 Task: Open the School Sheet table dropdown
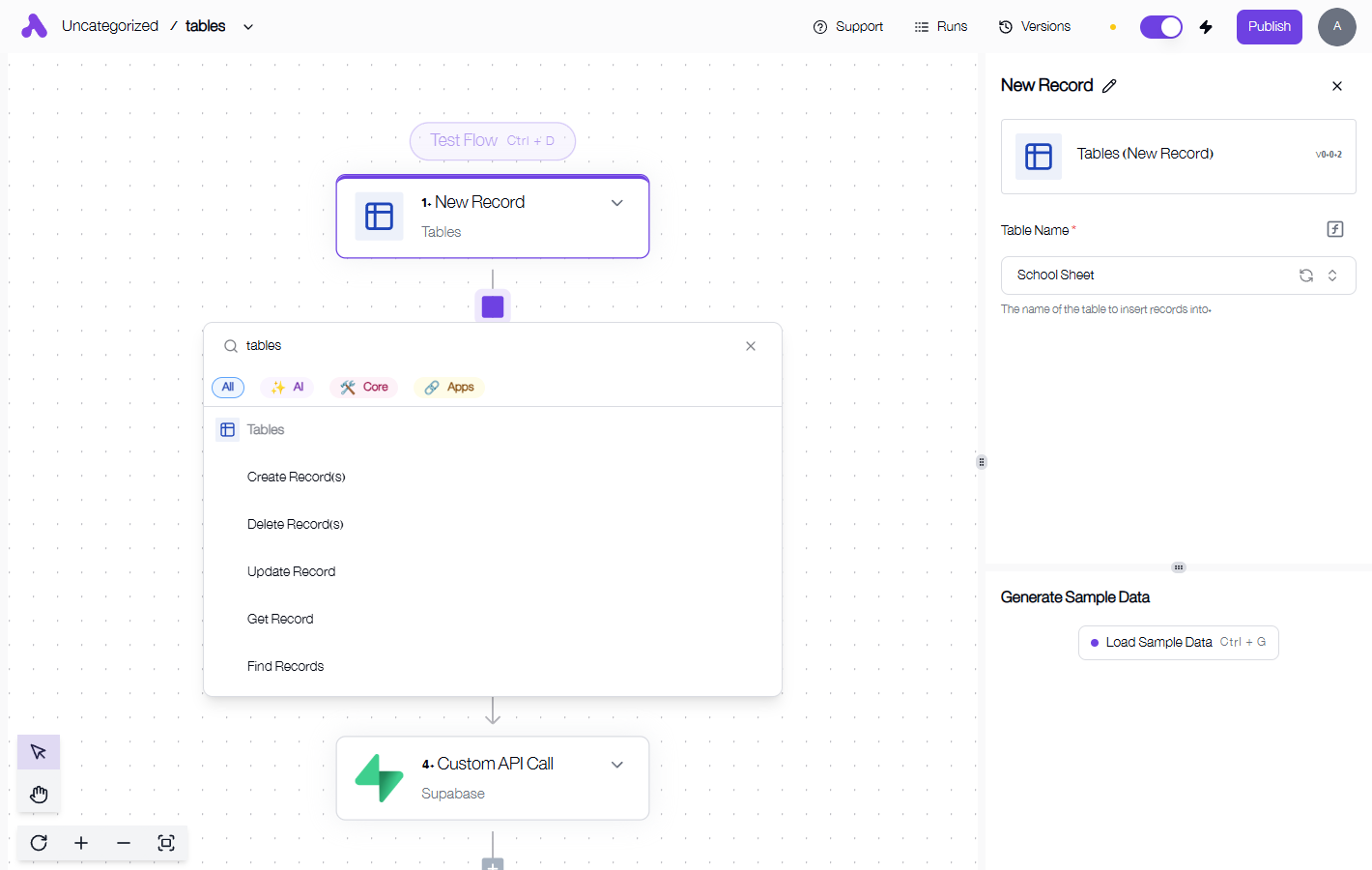click(1179, 275)
